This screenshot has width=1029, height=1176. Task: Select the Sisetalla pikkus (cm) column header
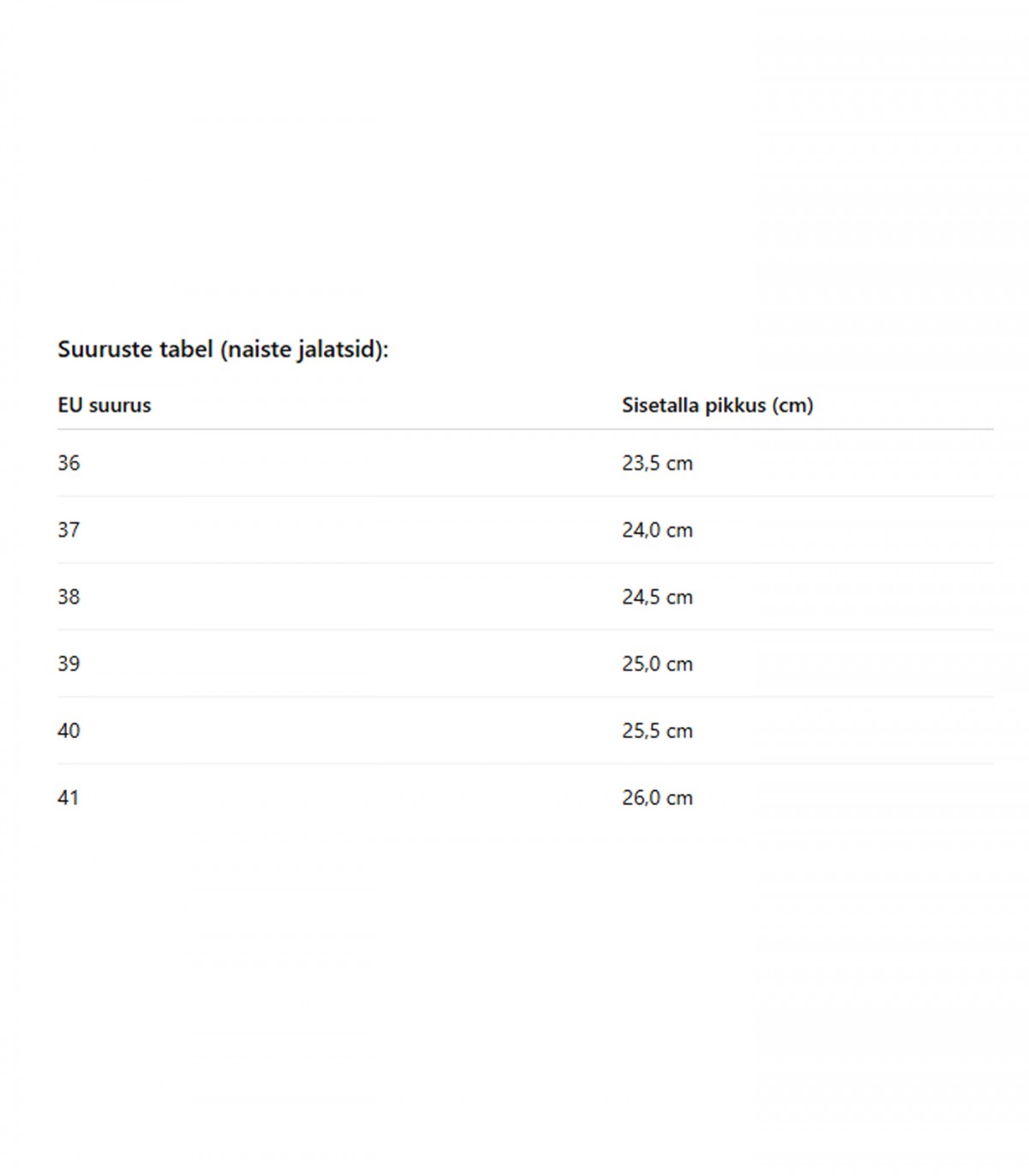718,405
